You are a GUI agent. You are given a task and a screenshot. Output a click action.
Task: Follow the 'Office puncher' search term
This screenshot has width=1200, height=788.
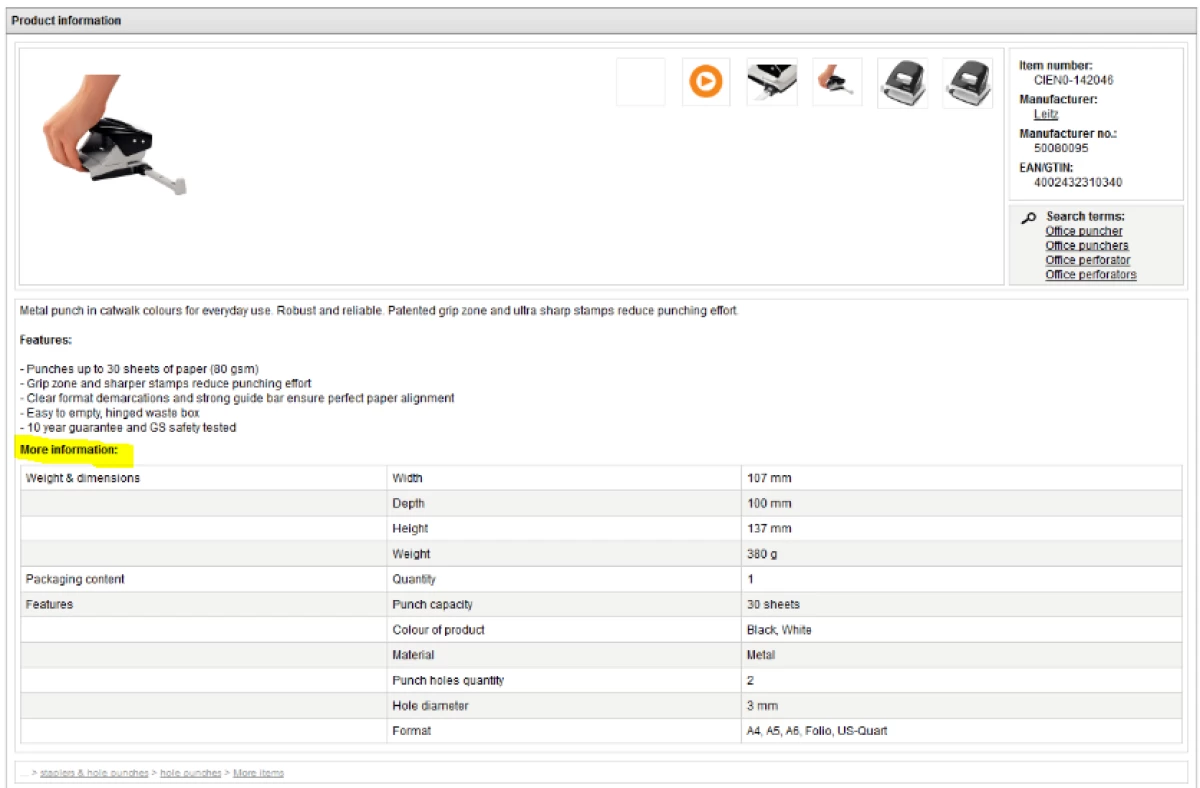pos(1083,231)
